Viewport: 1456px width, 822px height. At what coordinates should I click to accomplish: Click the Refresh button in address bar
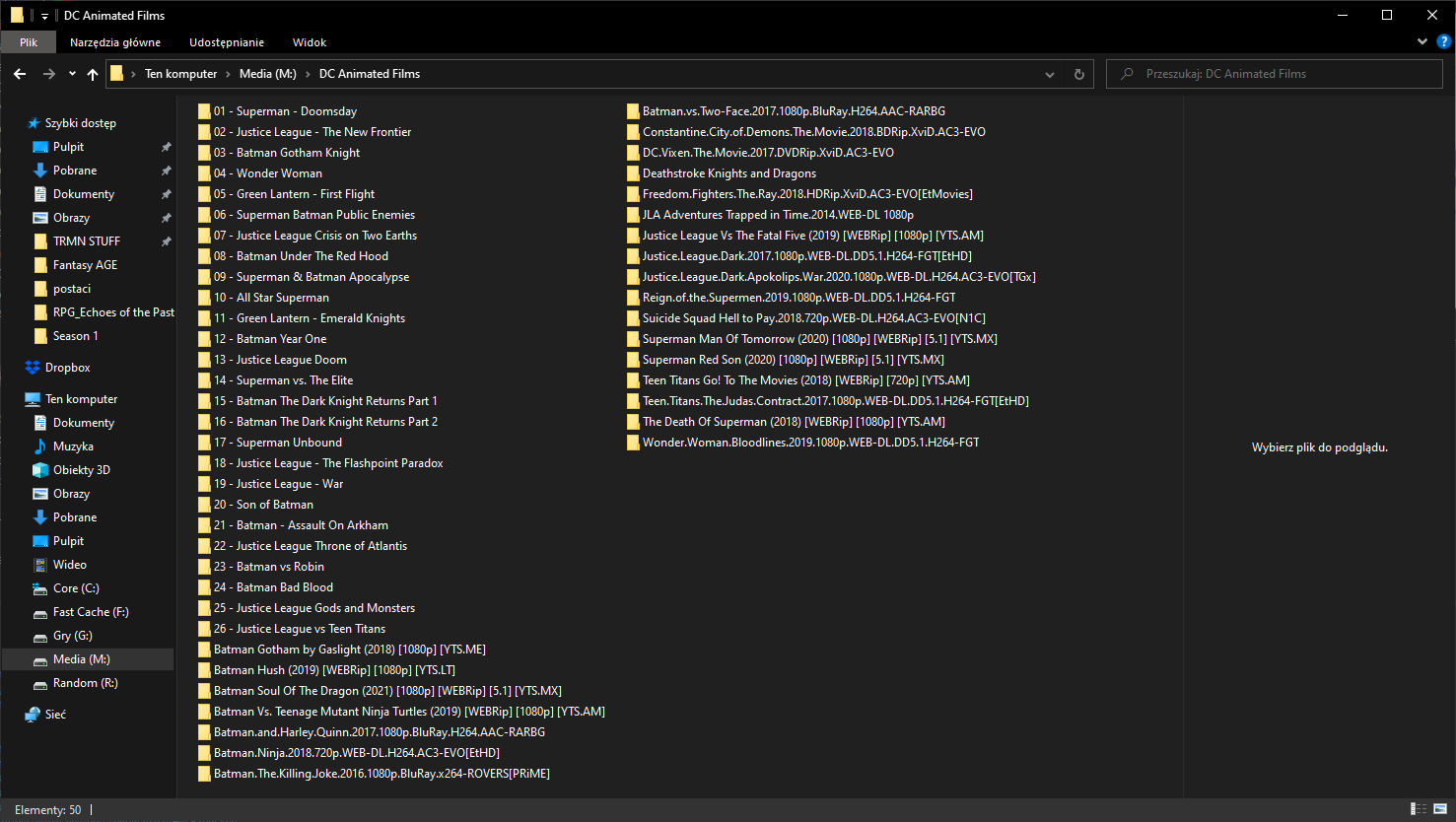(1078, 74)
